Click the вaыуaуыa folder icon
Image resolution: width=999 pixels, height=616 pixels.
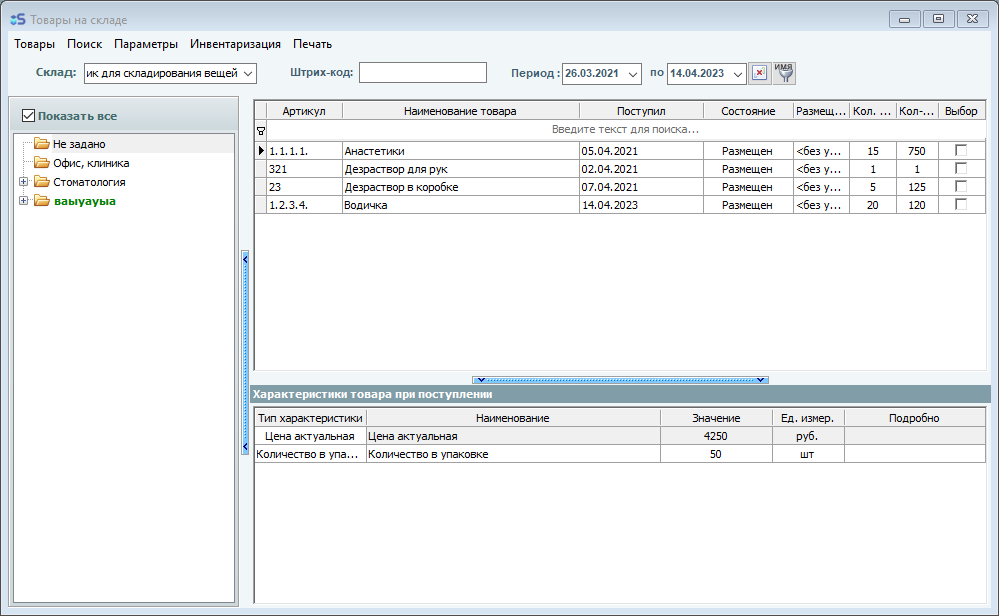(41, 201)
